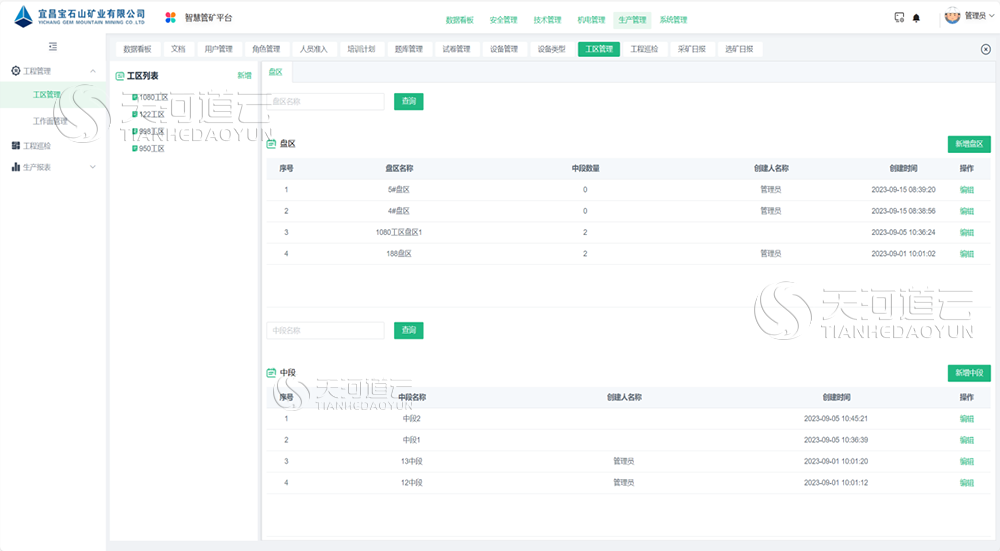Click the colorful app grid icon
Screen dimensions: 1000x551
(x=170, y=18)
